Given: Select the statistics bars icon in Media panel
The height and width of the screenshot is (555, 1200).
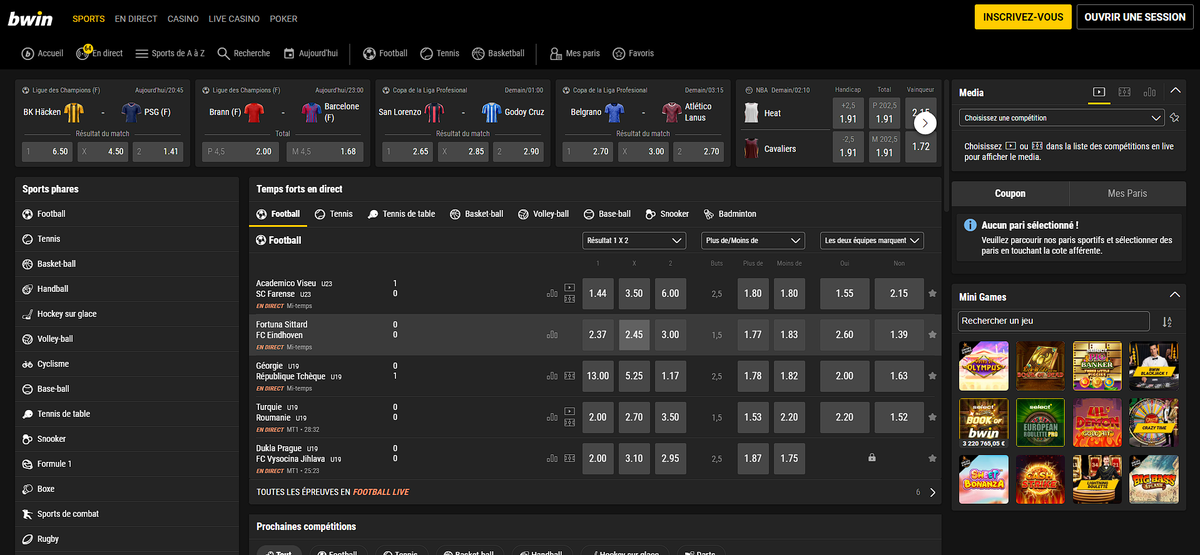Looking at the screenshot, I should (1149, 92).
